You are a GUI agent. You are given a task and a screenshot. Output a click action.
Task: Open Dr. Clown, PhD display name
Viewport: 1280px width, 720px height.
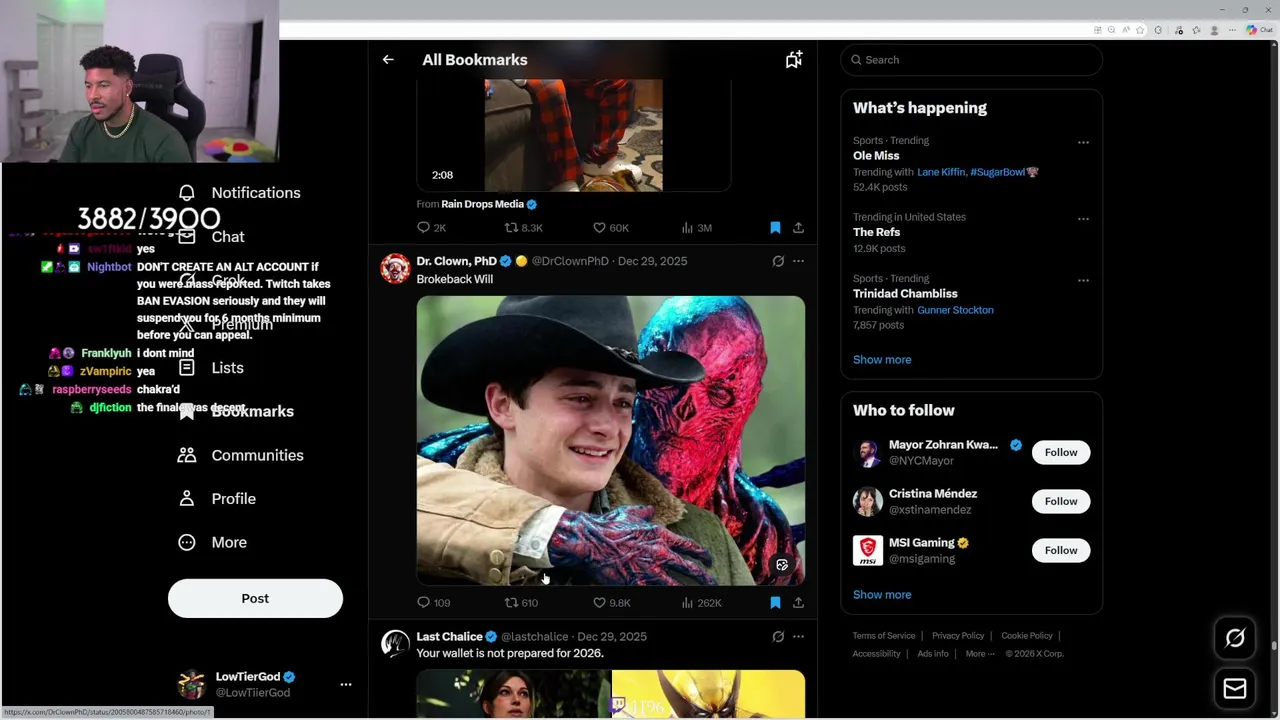click(457, 261)
